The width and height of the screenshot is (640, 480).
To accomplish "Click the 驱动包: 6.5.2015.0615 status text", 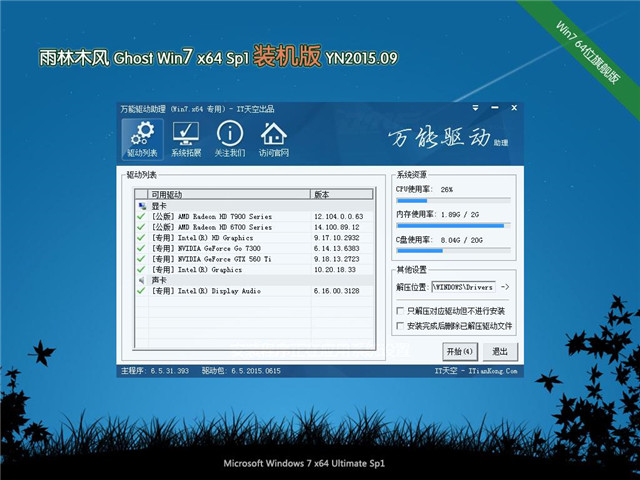I will (x=241, y=371).
